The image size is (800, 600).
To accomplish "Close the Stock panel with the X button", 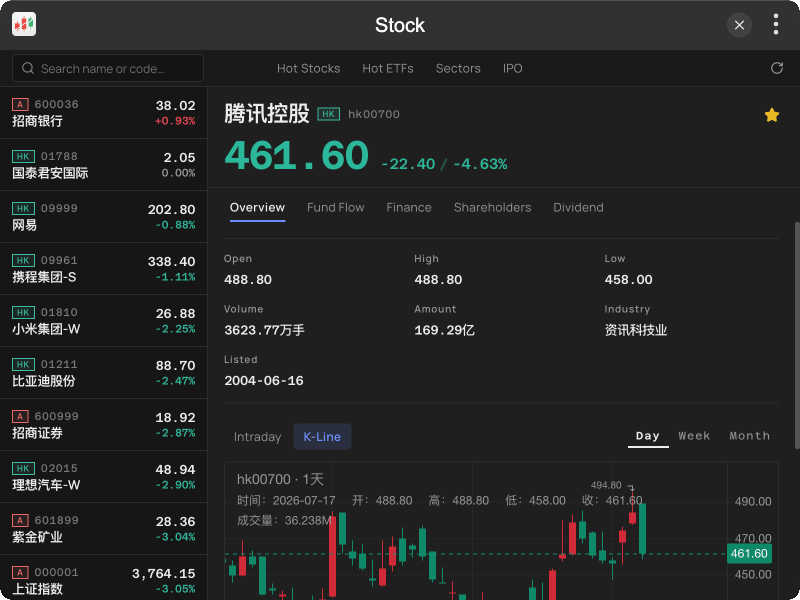I will tap(739, 24).
